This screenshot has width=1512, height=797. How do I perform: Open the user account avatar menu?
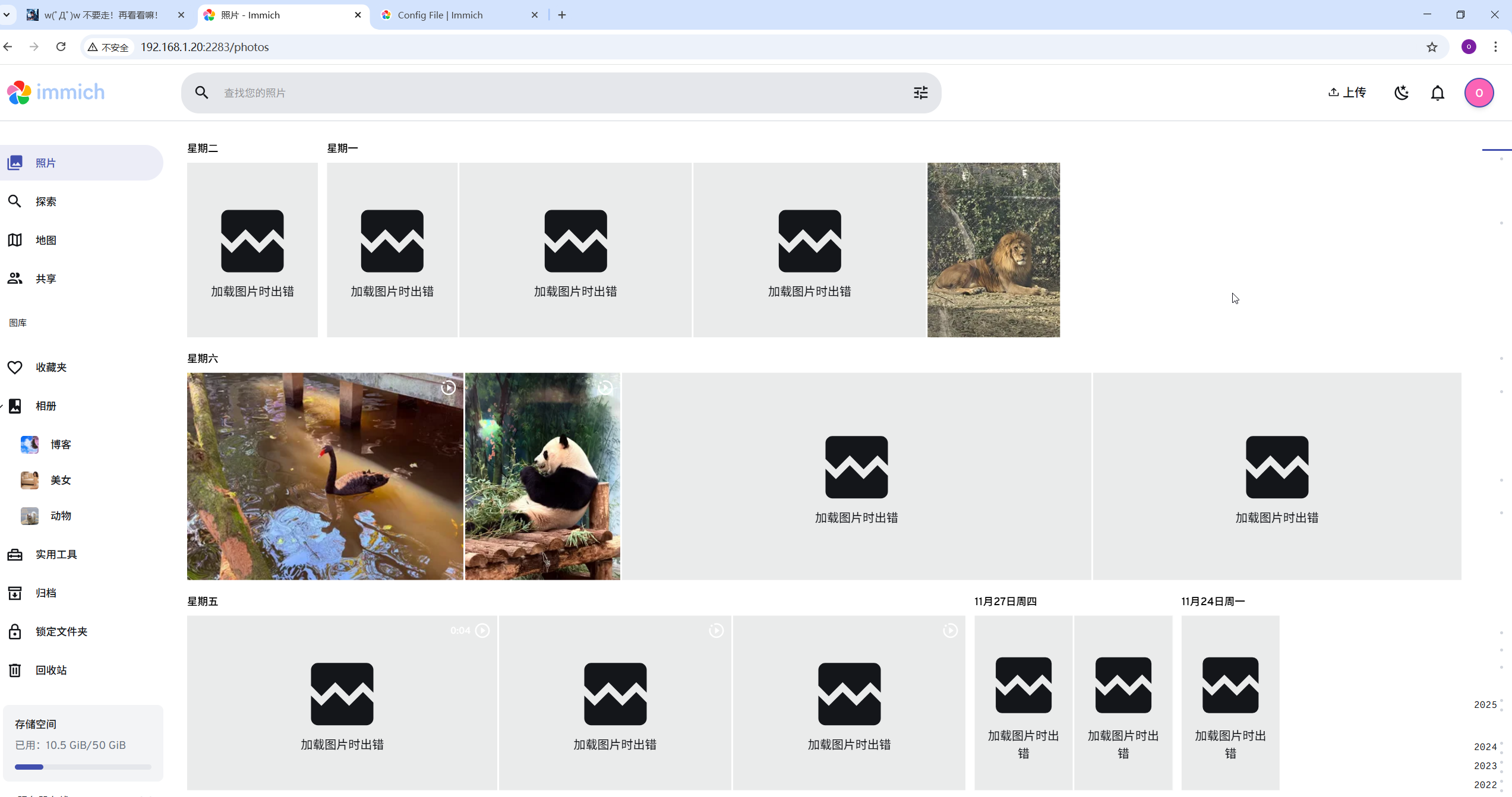coord(1478,93)
